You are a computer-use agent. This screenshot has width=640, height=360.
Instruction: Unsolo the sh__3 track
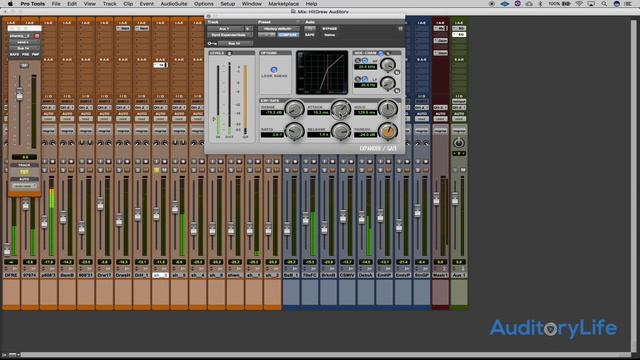click(x=156, y=170)
